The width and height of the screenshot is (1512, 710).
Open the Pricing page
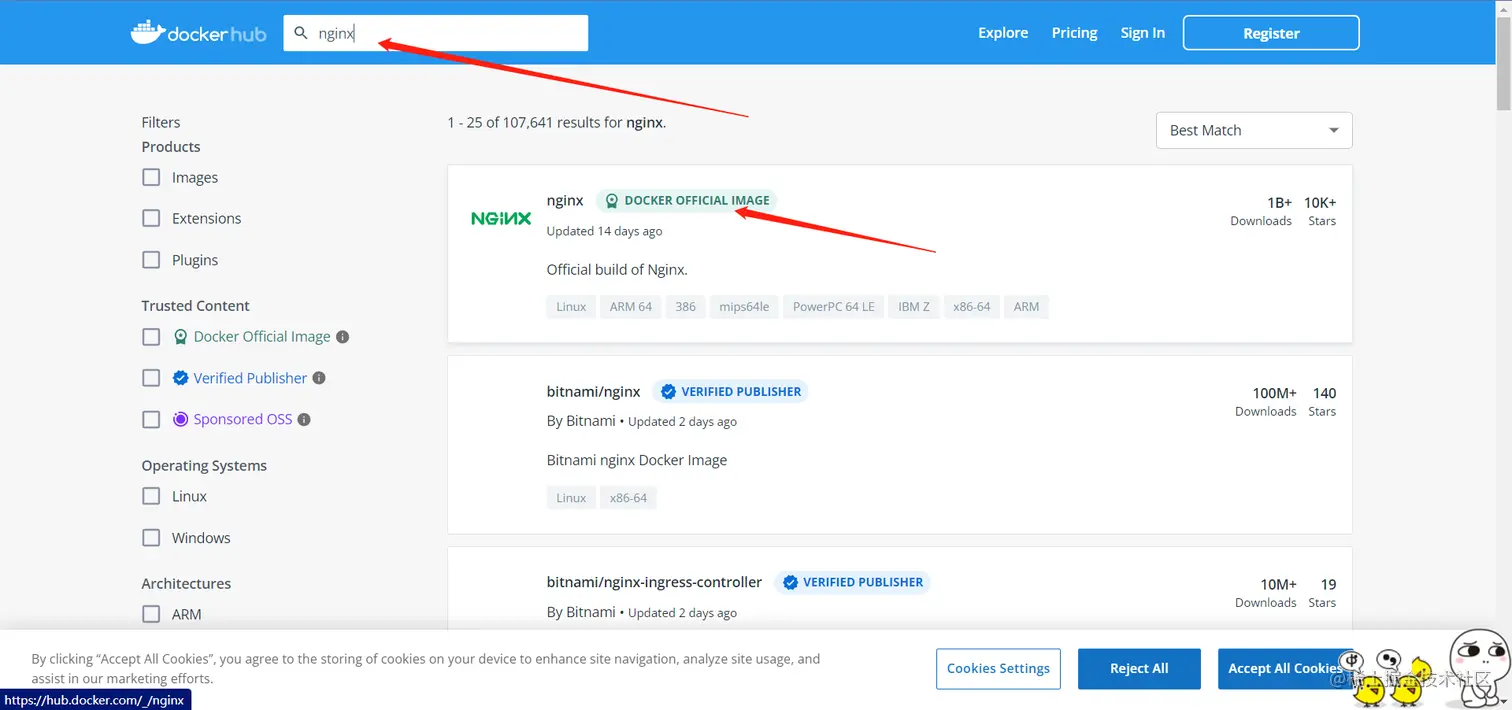point(1075,33)
